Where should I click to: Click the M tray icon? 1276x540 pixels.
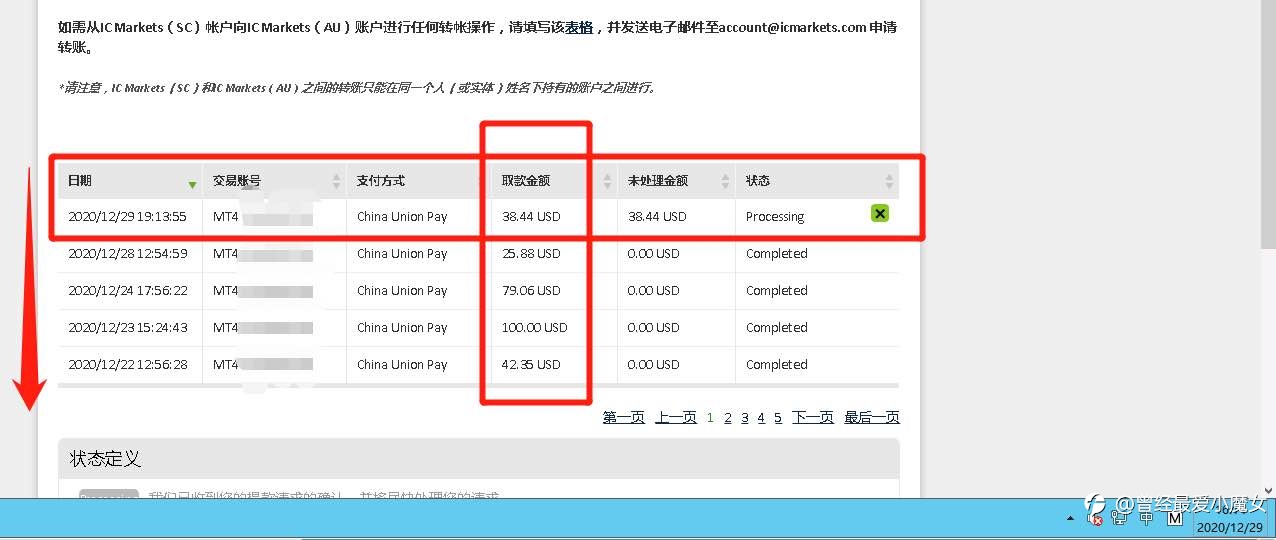coord(1176,519)
